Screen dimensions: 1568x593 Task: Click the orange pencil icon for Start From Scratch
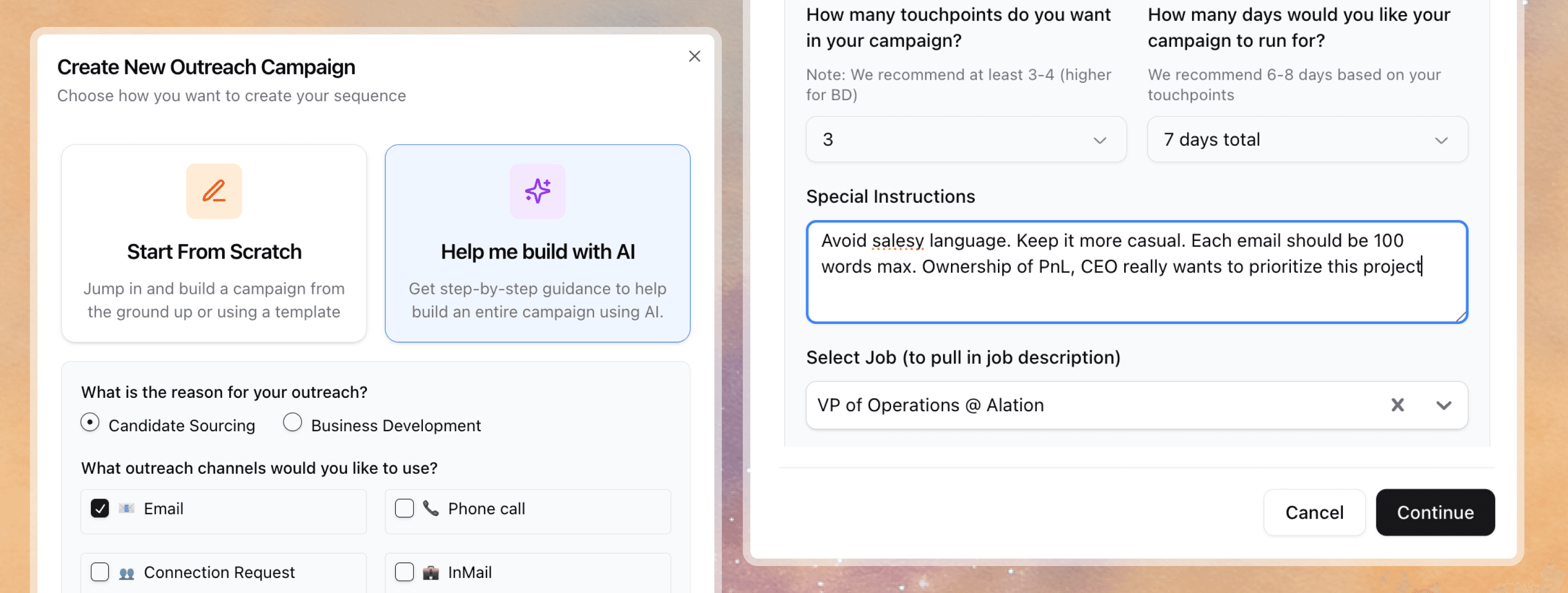click(x=214, y=191)
